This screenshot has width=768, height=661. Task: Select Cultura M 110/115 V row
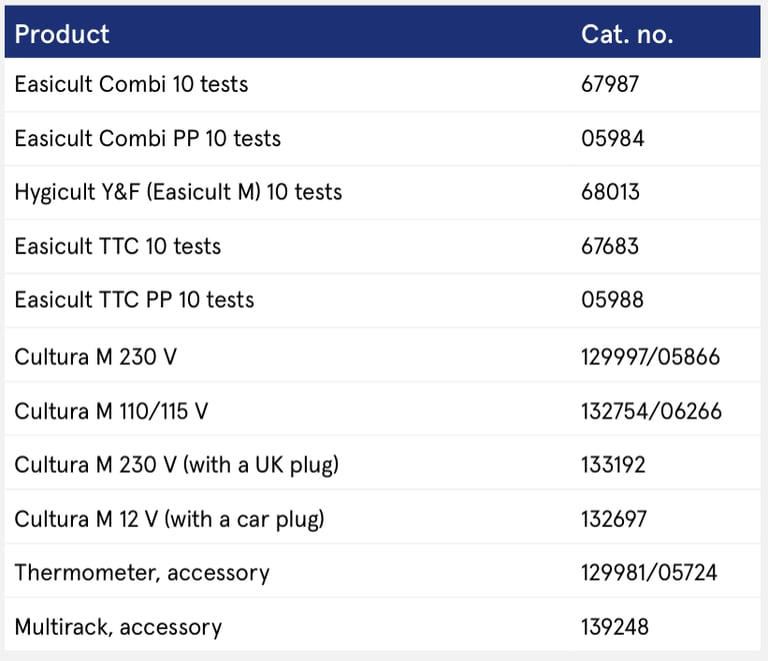[x=111, y=411]
